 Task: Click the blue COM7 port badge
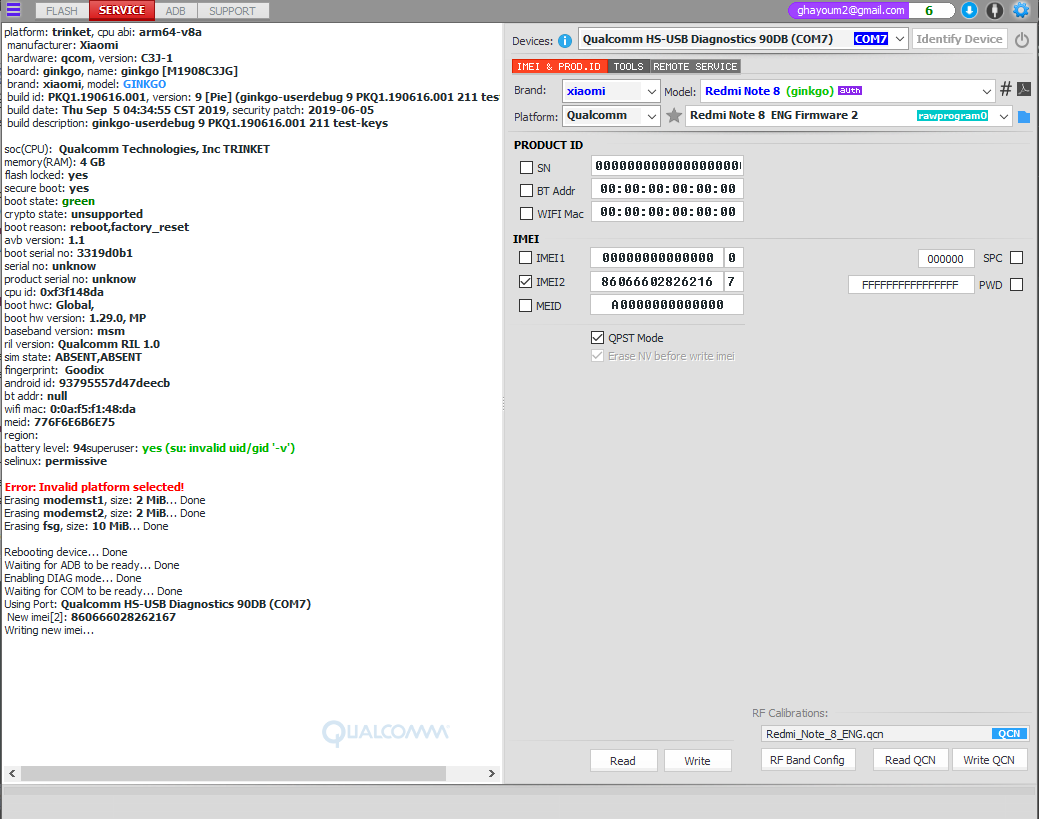tap(871, 39)
